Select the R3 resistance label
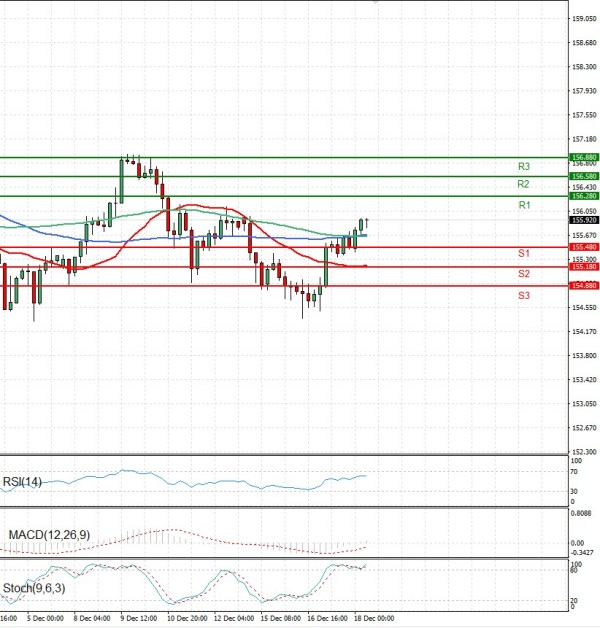 pyautogui.click(x=524, y=166)
